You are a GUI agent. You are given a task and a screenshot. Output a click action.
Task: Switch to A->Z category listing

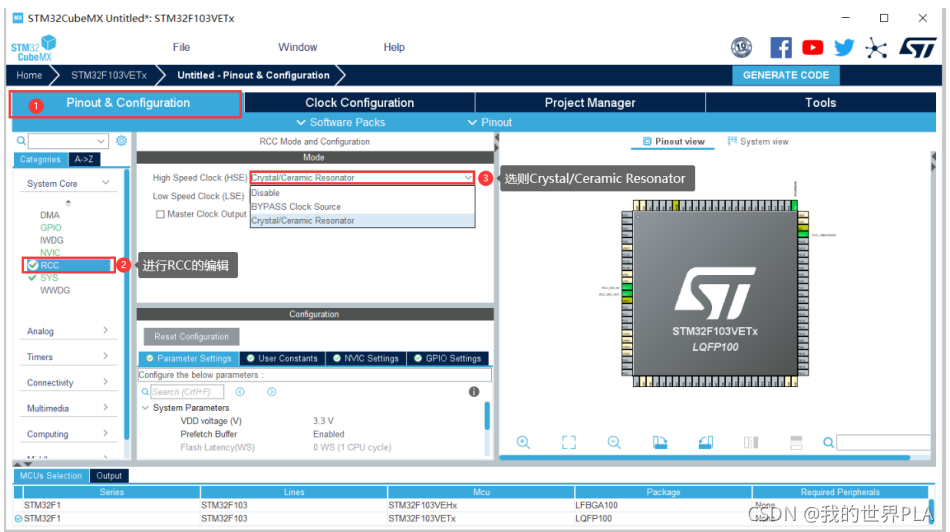coord(84,159)
